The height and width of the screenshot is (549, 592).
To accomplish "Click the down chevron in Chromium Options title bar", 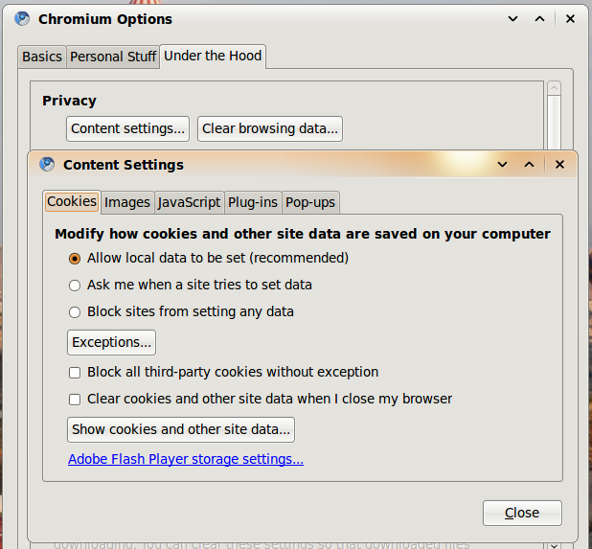I will pyautogui.click(x=513, y=19).
